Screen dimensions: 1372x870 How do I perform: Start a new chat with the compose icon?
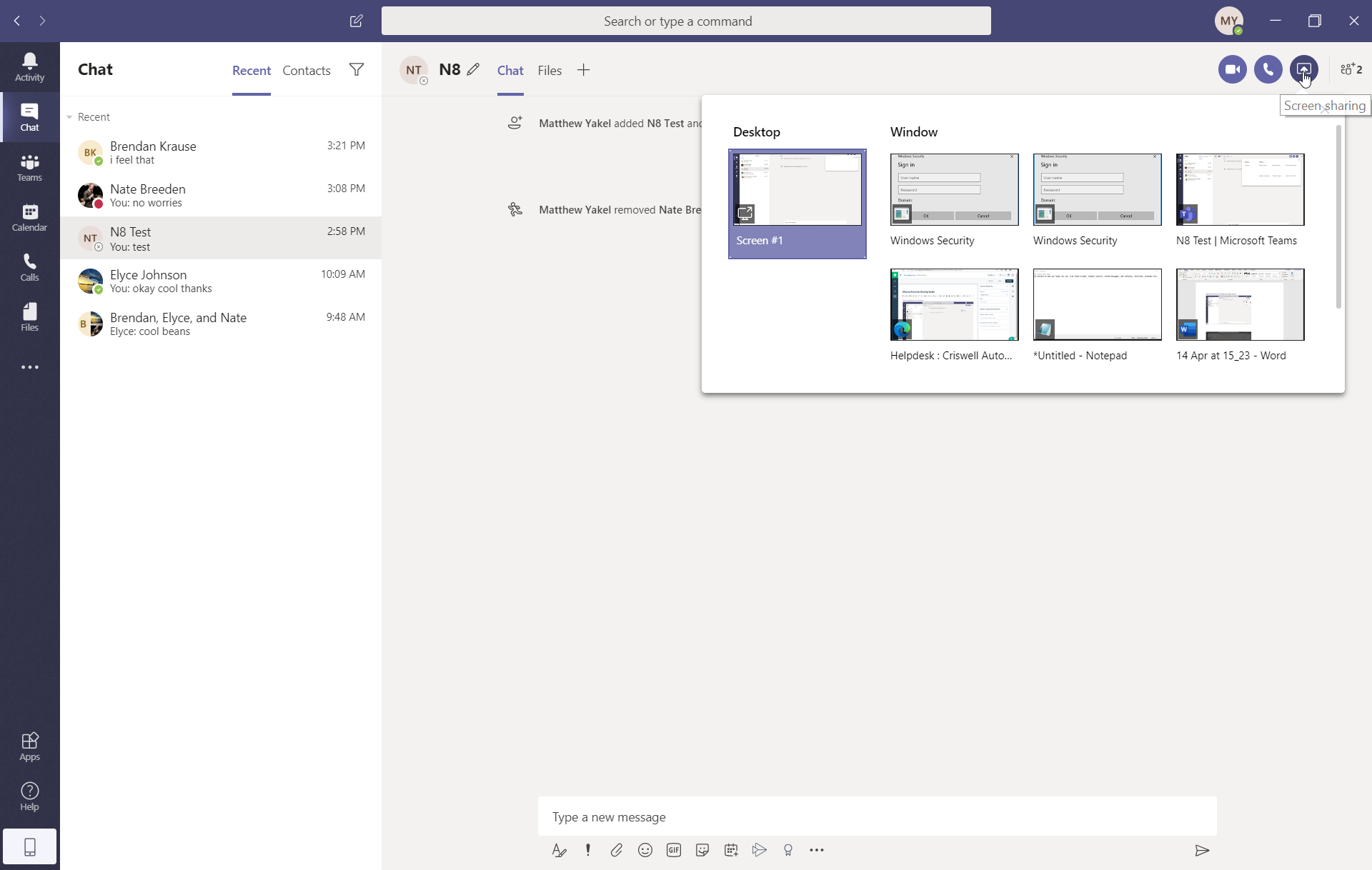click(x=356, y=21)
